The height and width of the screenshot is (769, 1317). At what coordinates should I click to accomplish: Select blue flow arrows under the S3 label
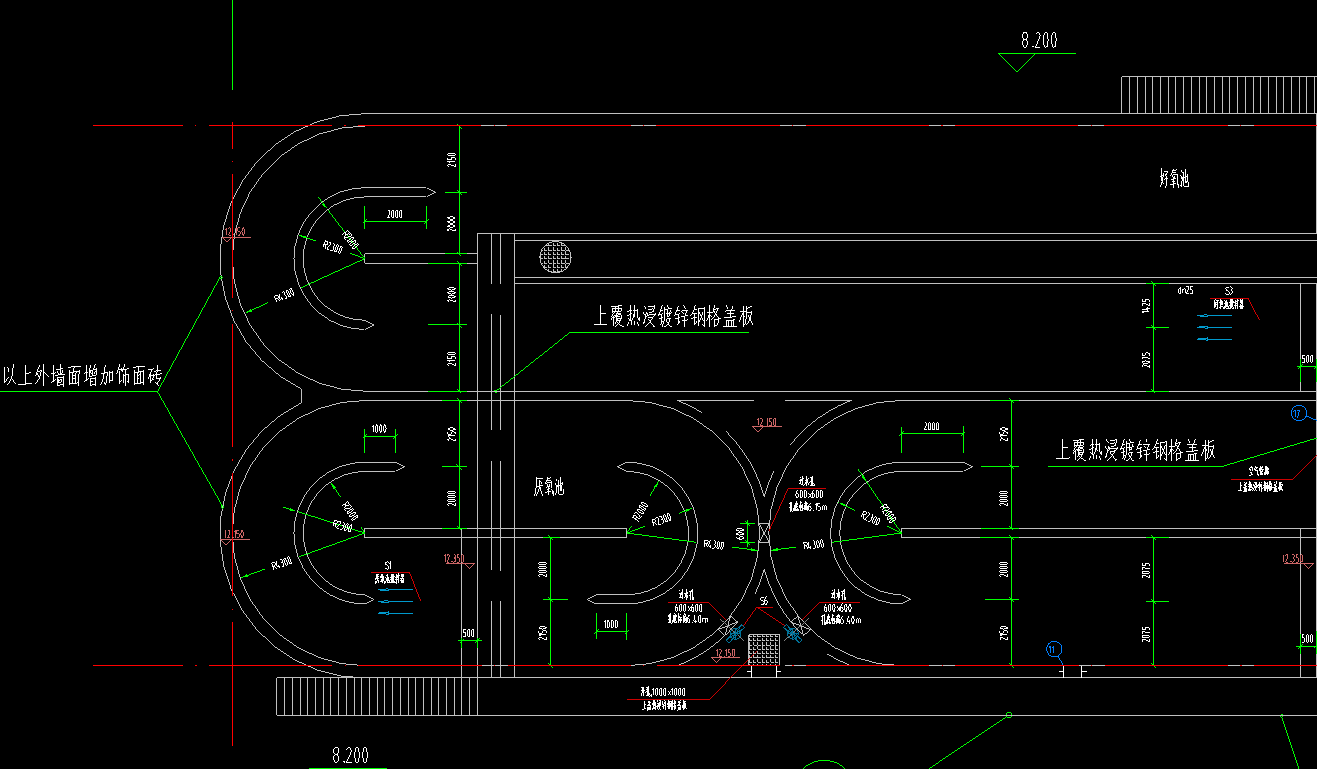pyautogui.click(x=1216, y=328)
